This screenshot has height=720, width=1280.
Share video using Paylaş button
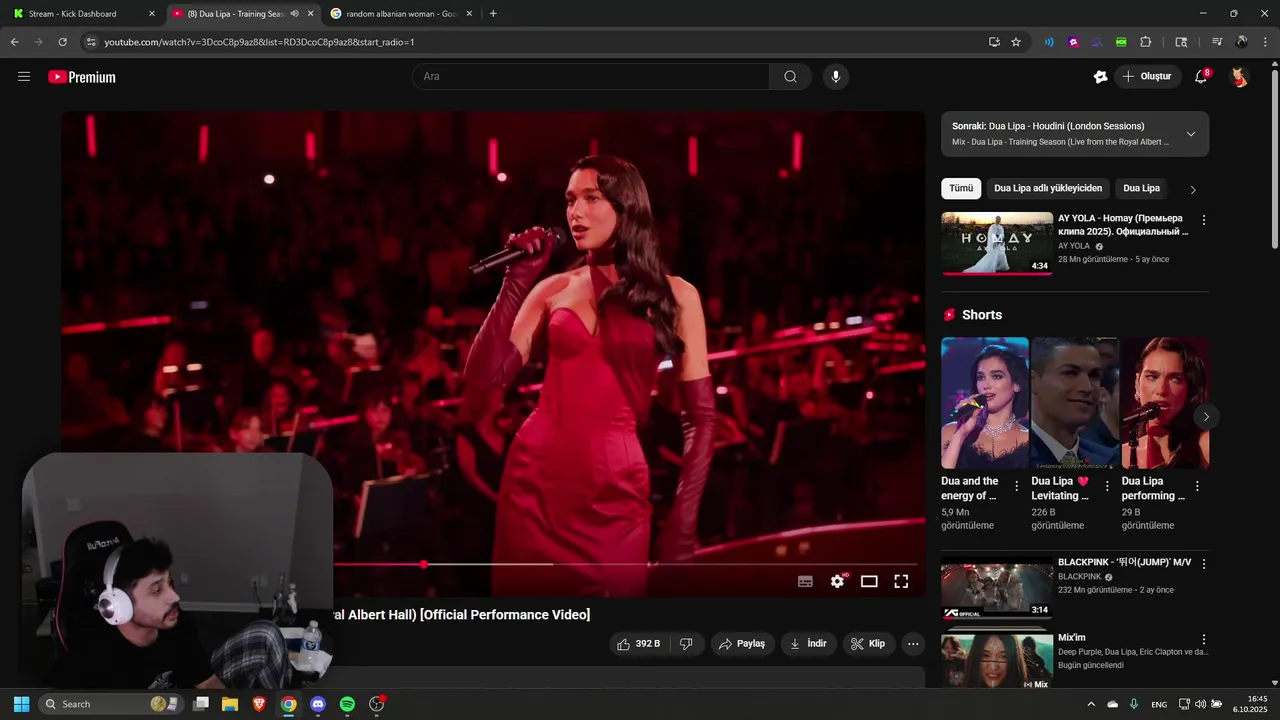pyautogui.click(x=742, y=644)
